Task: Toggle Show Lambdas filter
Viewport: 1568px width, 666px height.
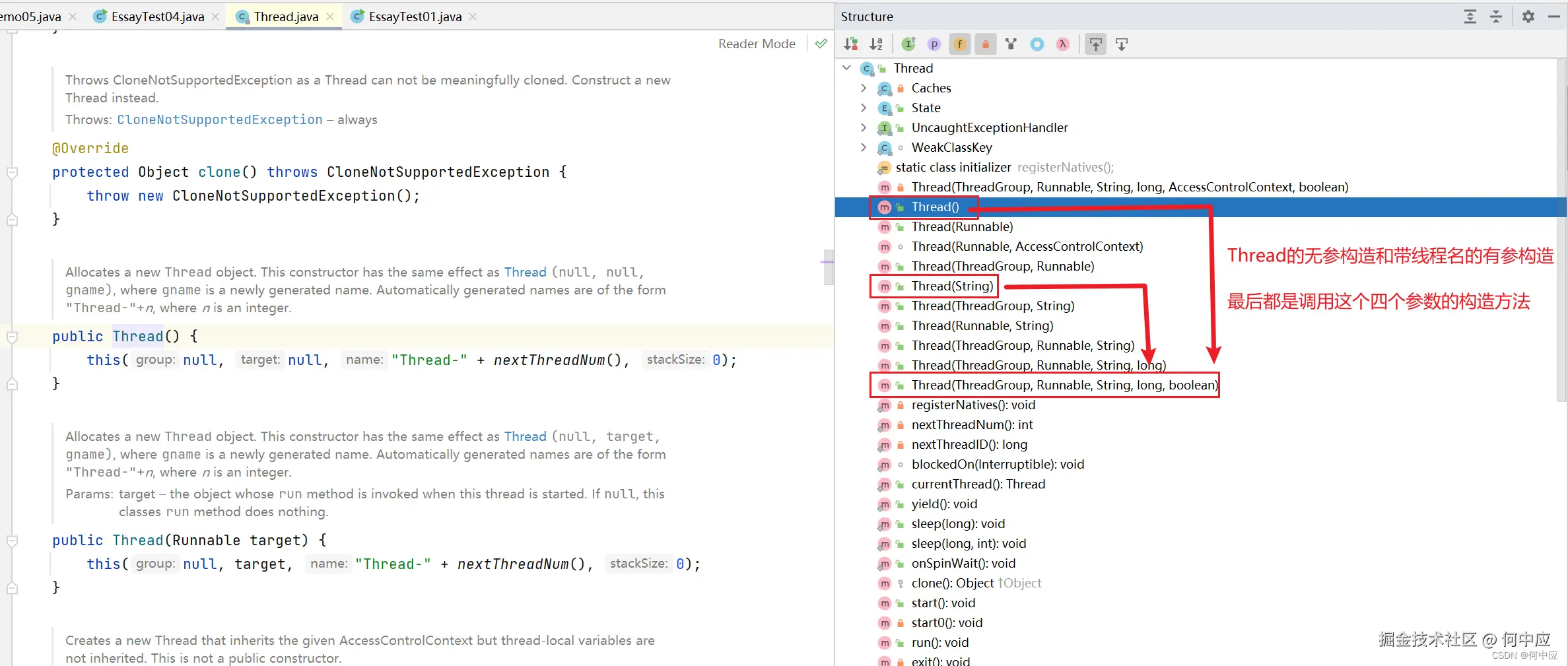Action: [1062, 44]
